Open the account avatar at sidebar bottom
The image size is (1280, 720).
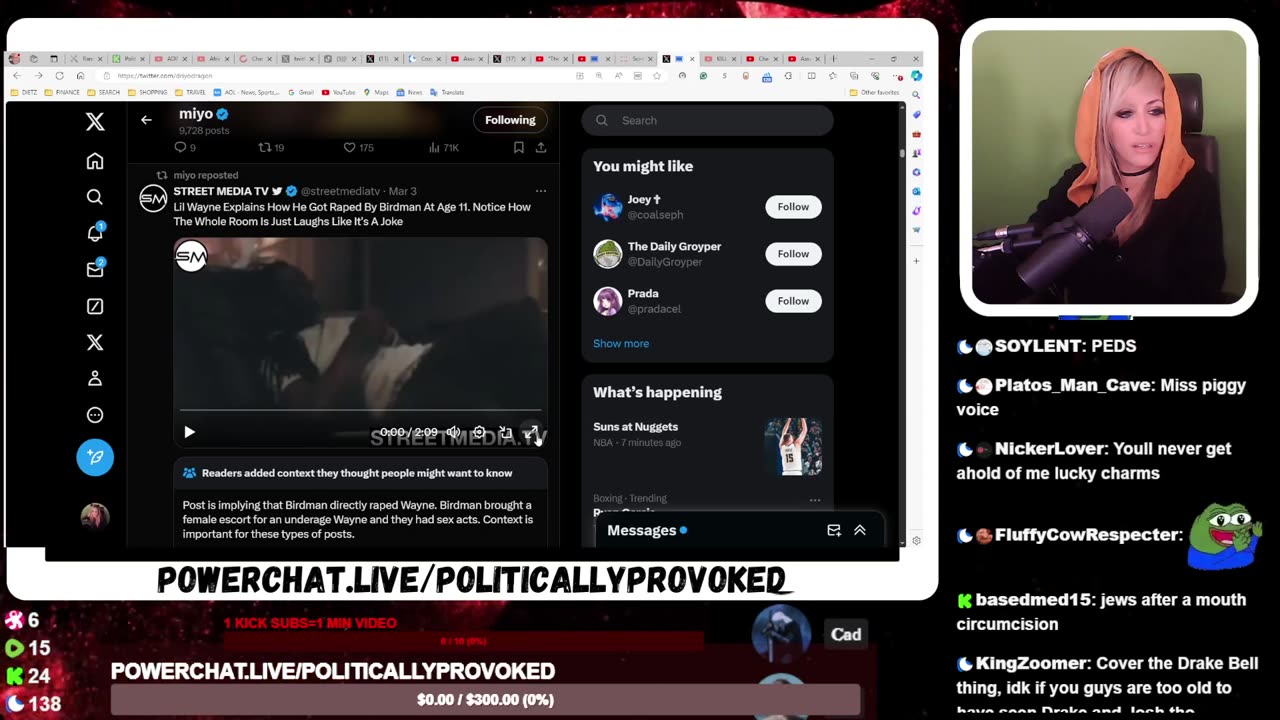(x=95, y=516)
